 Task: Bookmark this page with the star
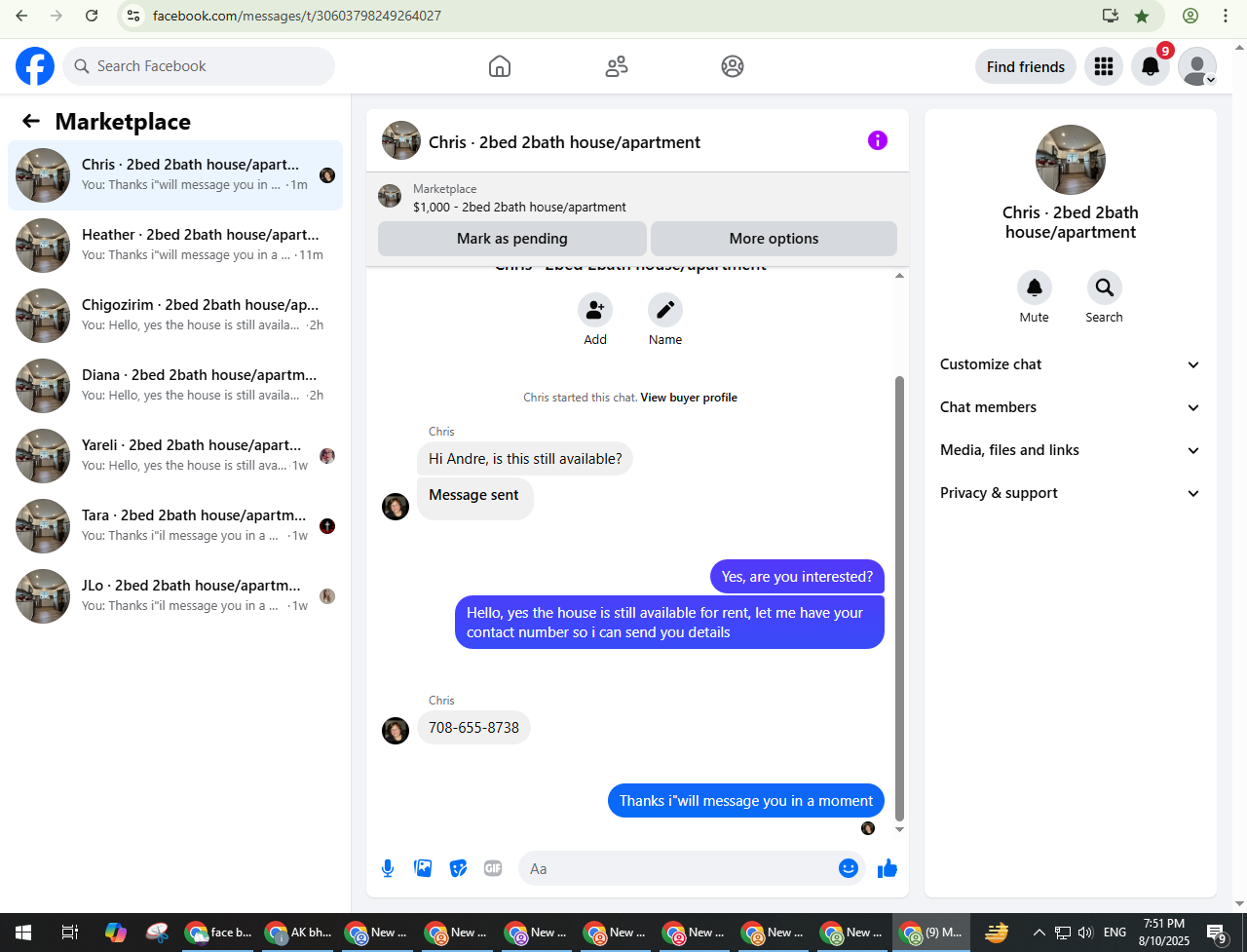point(1142,16)
